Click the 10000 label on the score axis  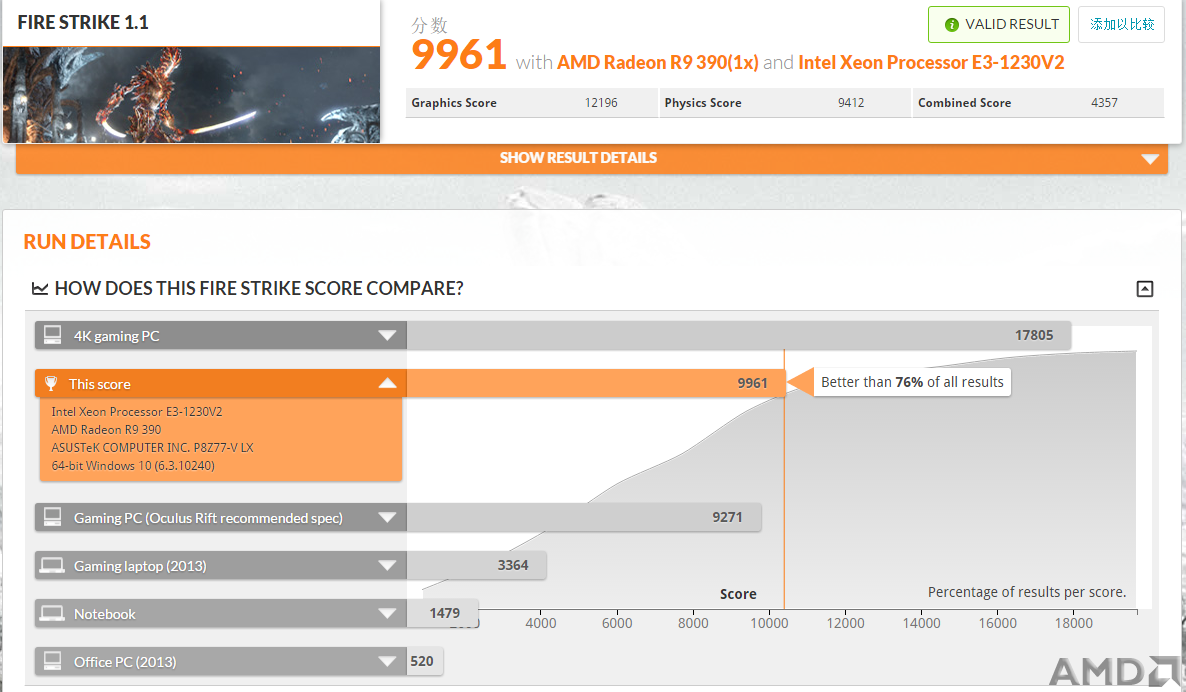769,623
